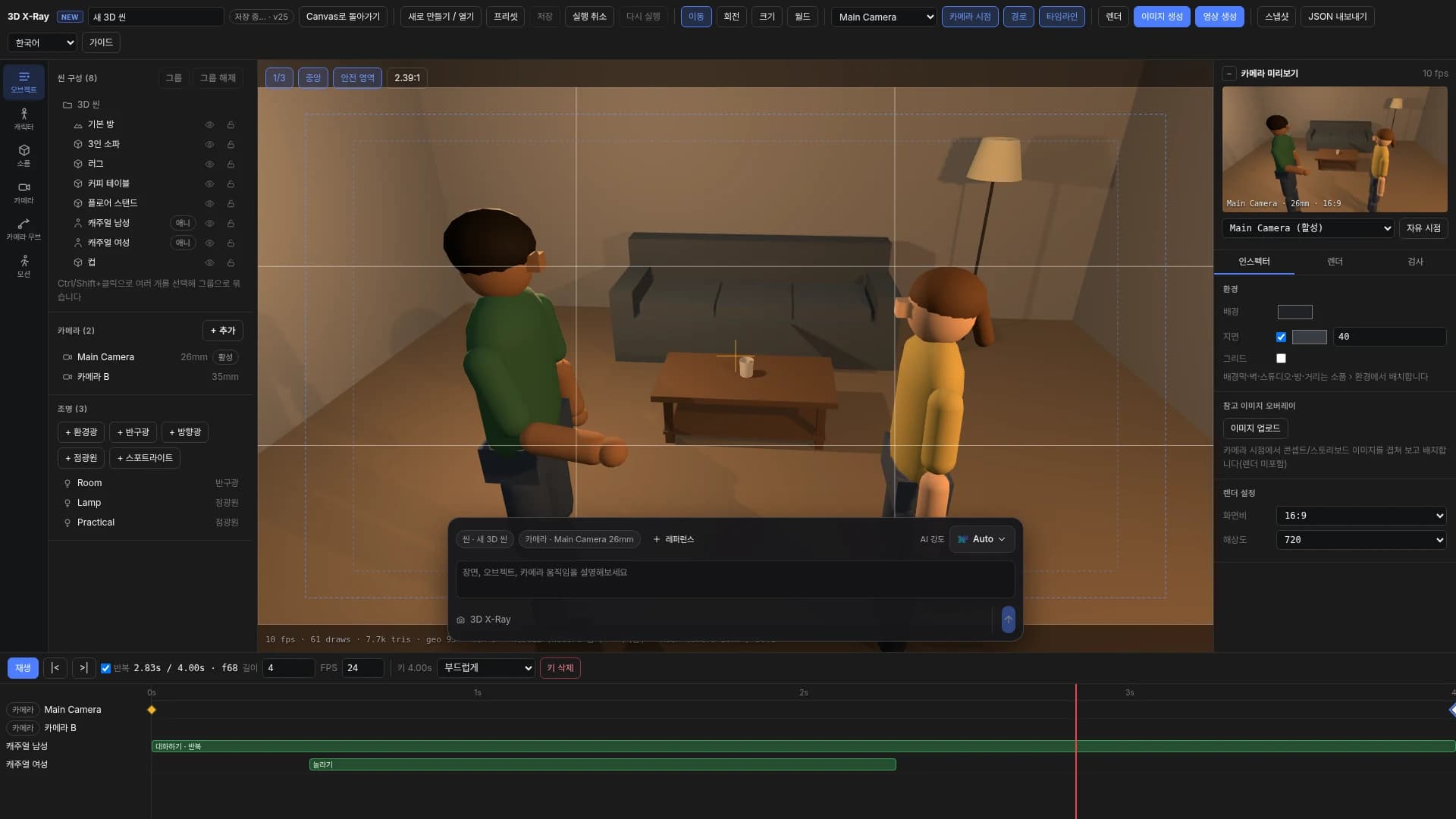The image size is (1456, 819).
Task: Click the 이미지 생성 button
Action: tap(1162, 17)
